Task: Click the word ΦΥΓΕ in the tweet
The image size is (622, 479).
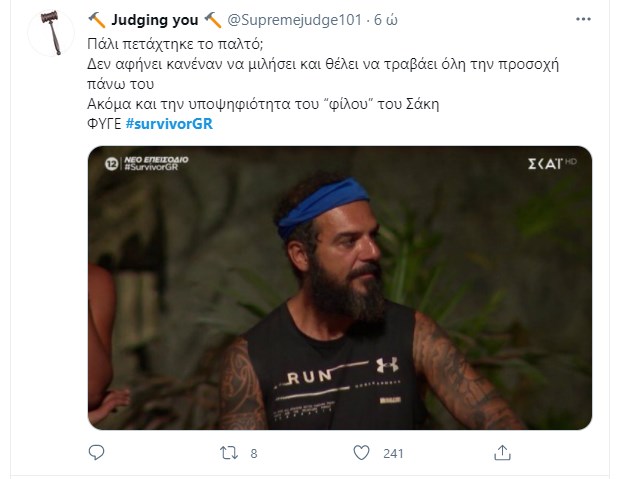Action: coord(104,123)
